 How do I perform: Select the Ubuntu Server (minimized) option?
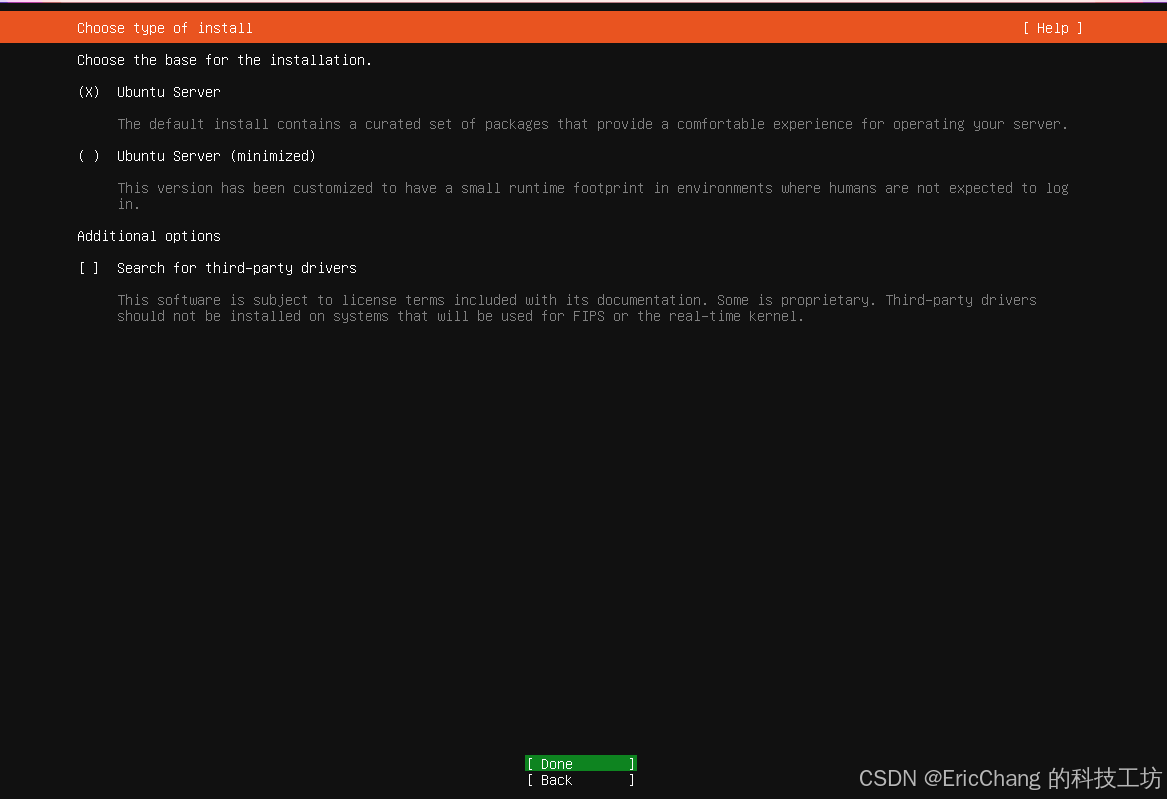(197, 156)
